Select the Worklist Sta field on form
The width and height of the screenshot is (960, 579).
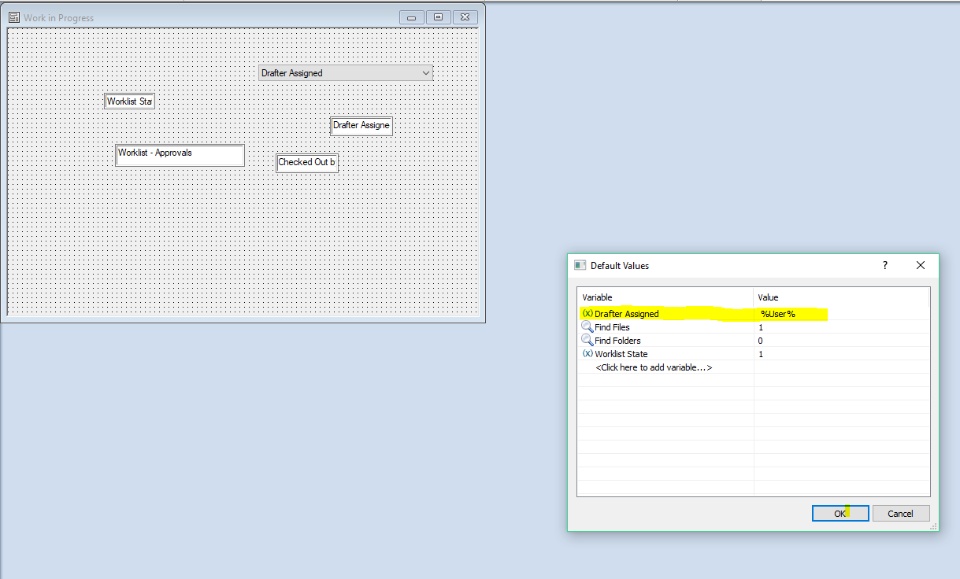coord(129,101)
